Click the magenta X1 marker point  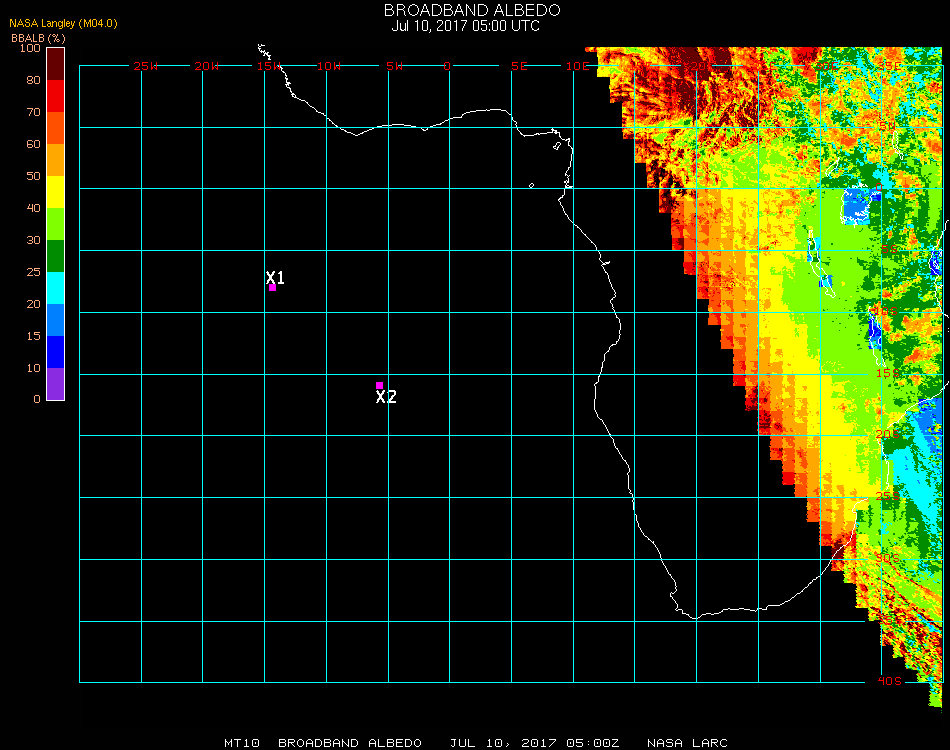pyautogui.click(x=272, y=287)
